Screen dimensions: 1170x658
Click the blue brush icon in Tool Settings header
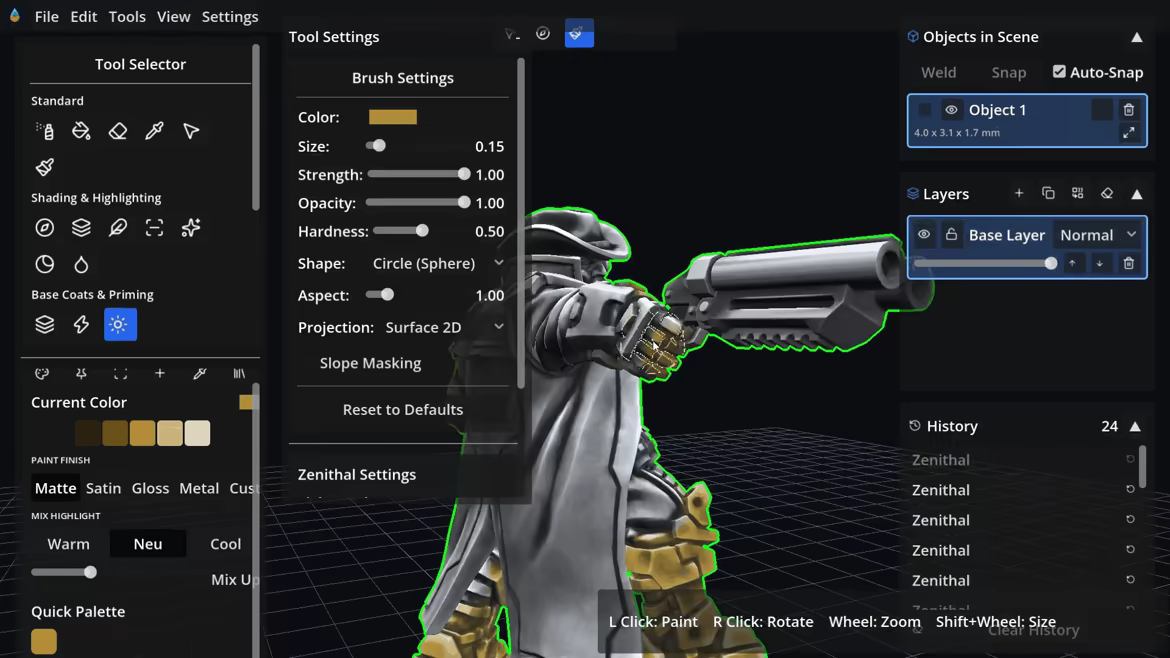pyautogui.click(x=579, y=34)
